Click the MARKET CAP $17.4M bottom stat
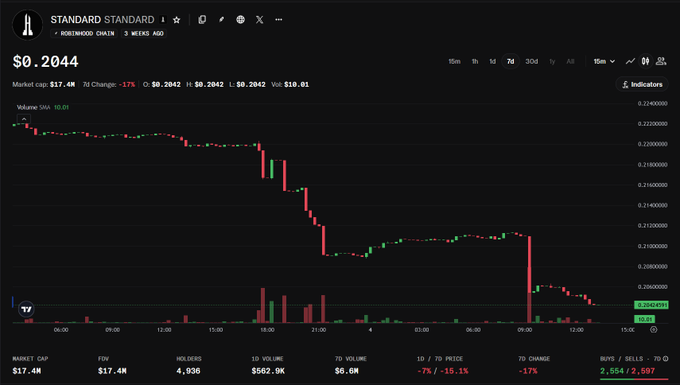 [x=30, y=365]
